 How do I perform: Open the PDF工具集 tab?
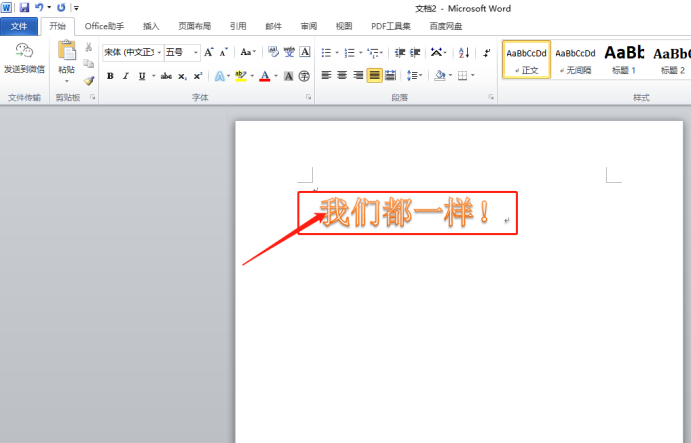click(390, 26)
